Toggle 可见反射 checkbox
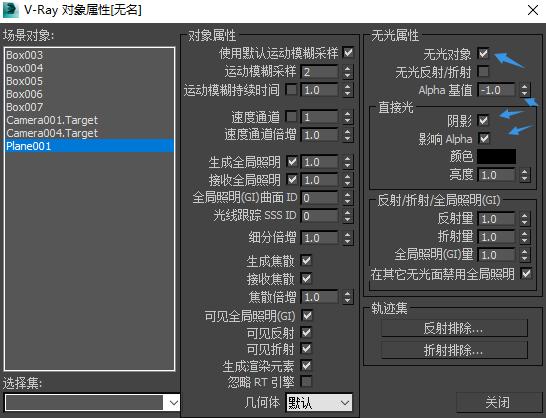The image size is (546, 418). pos(306,332)
